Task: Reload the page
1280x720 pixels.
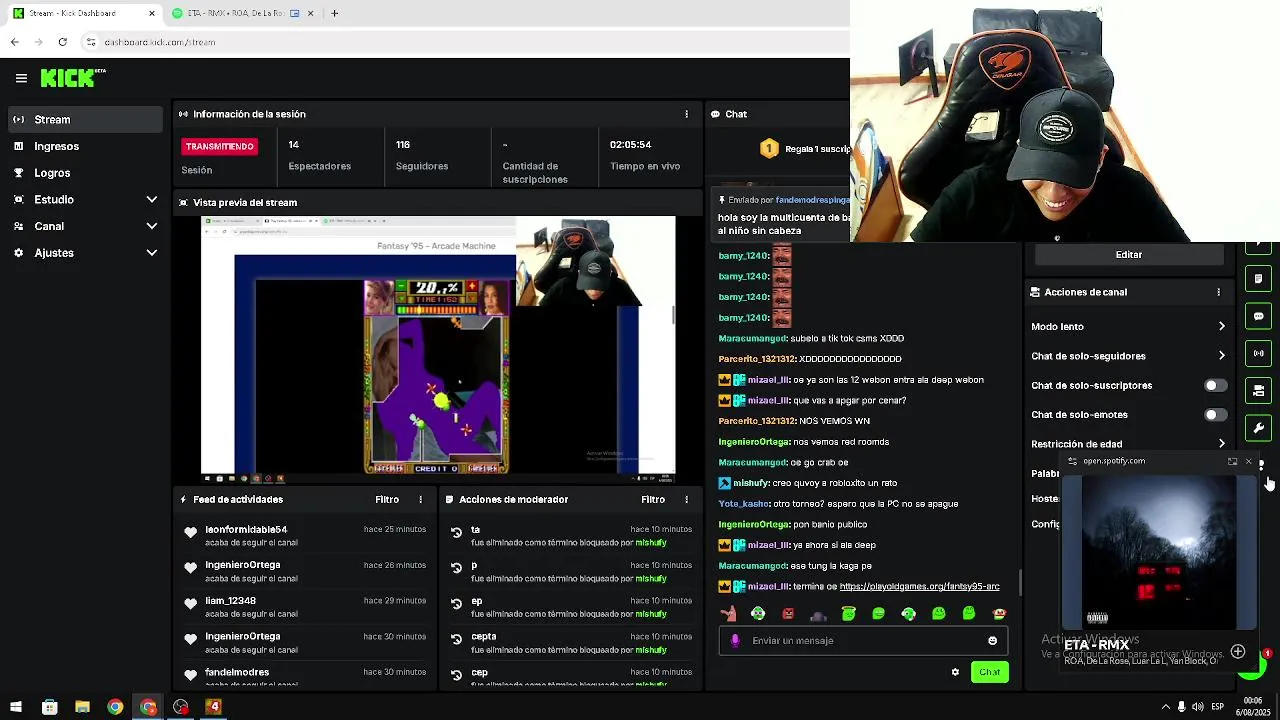Action: (62, 42)
